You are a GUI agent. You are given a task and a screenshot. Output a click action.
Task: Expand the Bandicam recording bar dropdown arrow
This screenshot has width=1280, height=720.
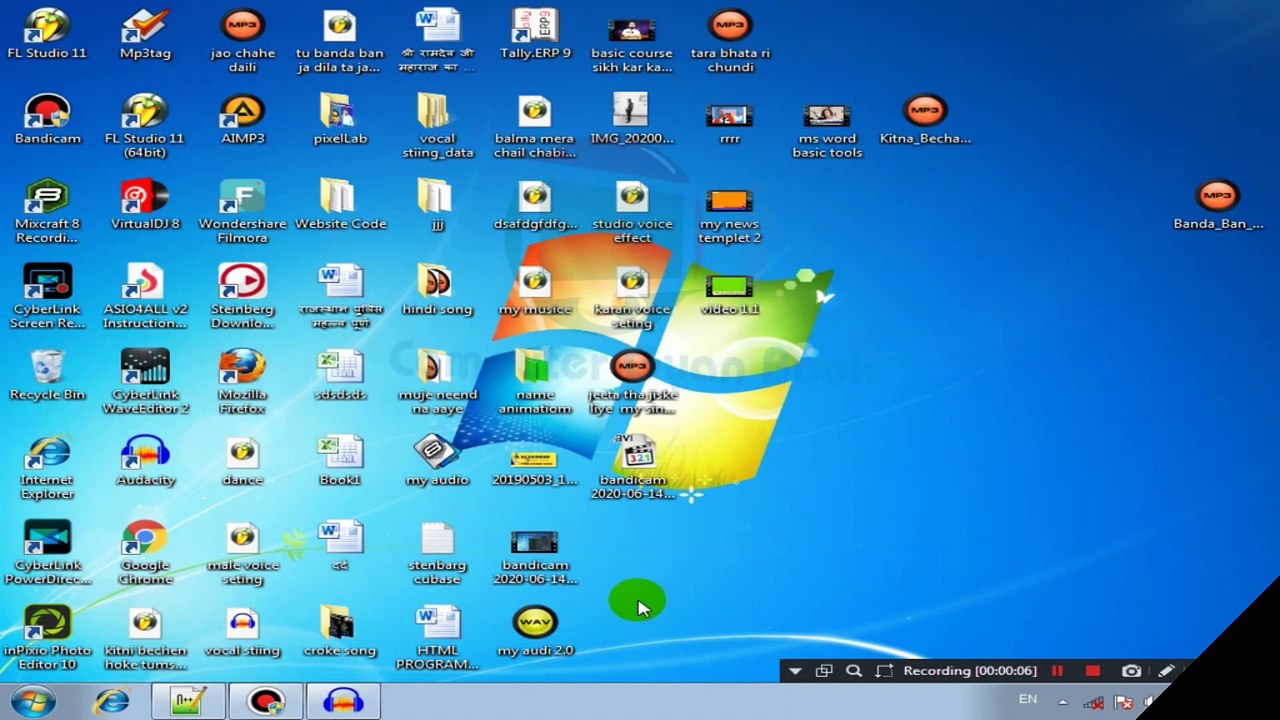pyautogui.click(x=795, y=671)
